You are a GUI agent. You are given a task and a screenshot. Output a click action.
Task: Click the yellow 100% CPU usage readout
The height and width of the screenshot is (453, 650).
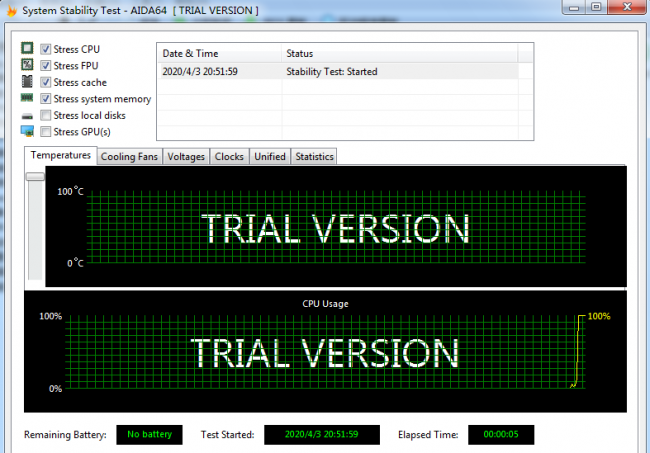coord(599,316)
